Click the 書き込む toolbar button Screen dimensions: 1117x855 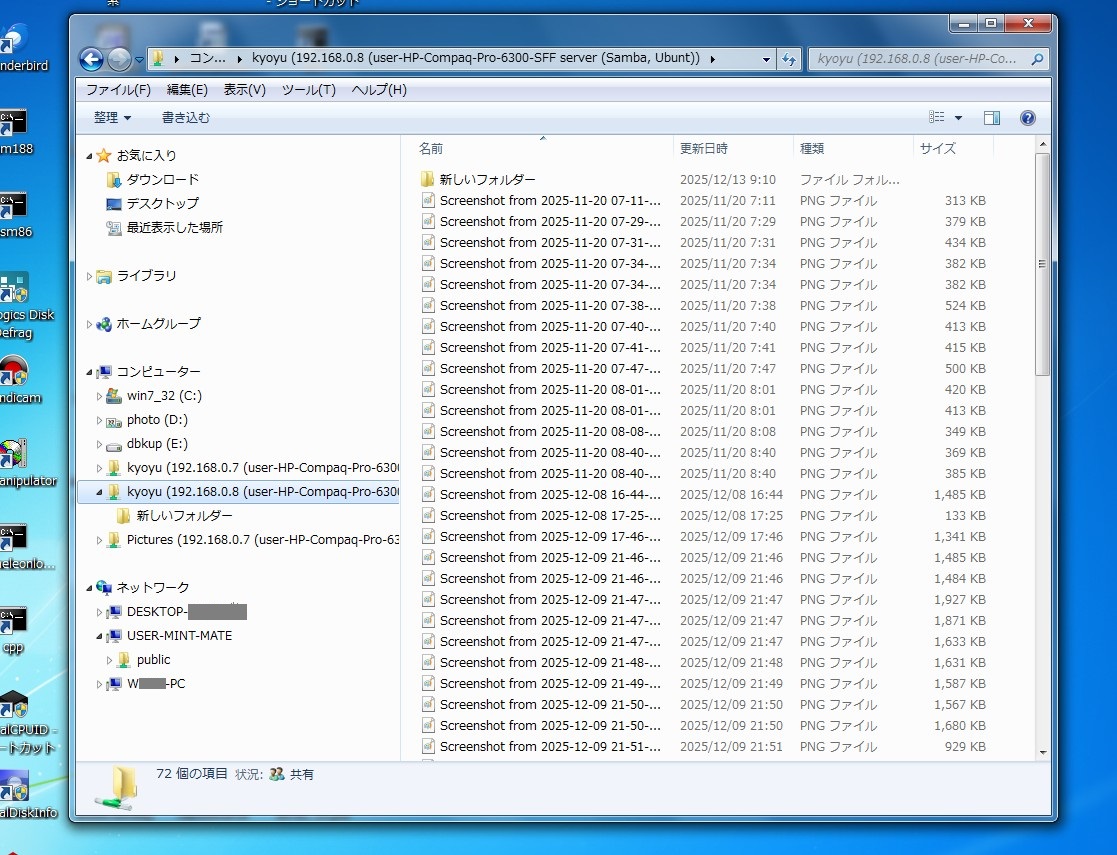(x=186, y=118)
